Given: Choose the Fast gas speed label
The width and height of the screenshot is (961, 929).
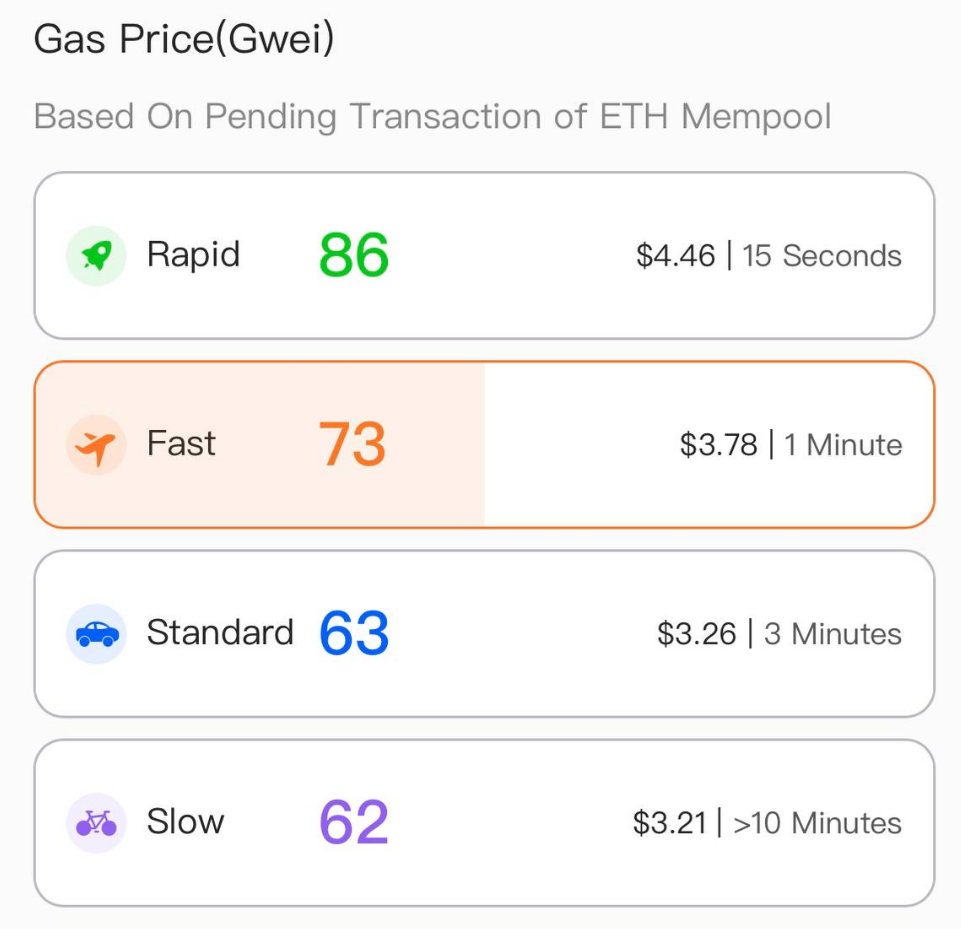Looking at the screenshot, I should point(181,444).
